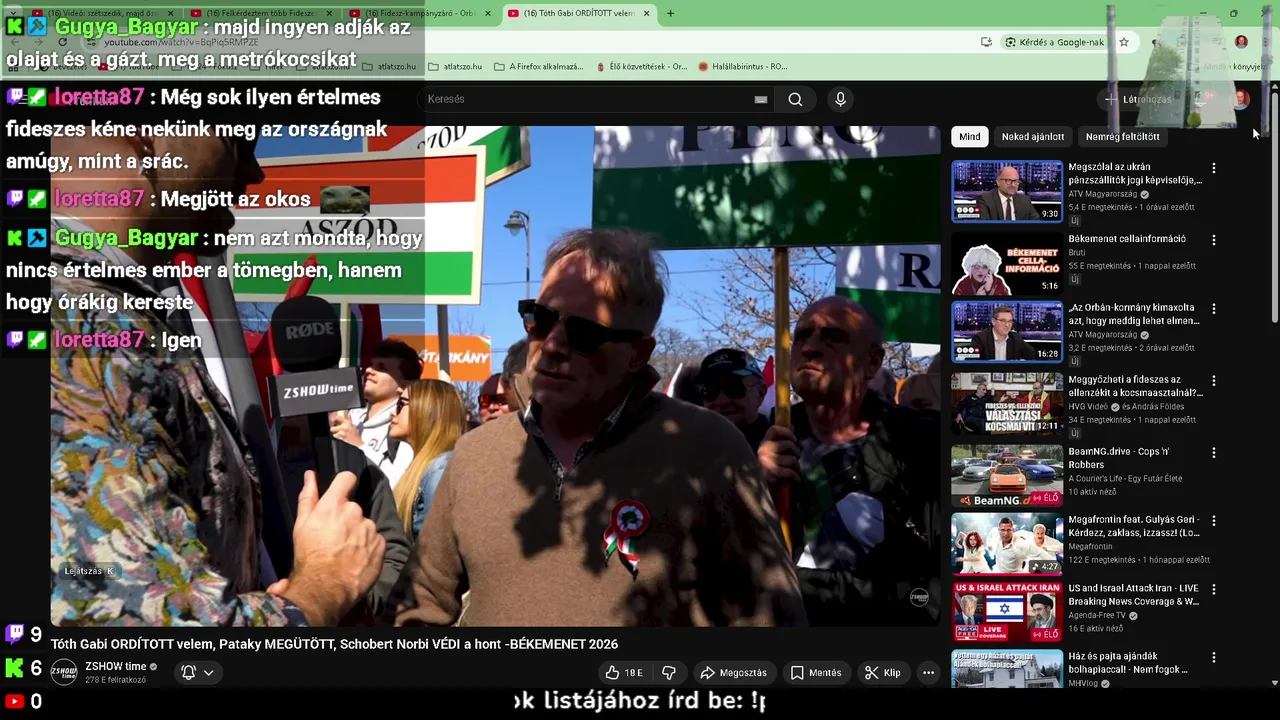This screenshot has width=1280, height=720.
Task: Open more actions three-dot menu under video
Action: coord(928,672)
